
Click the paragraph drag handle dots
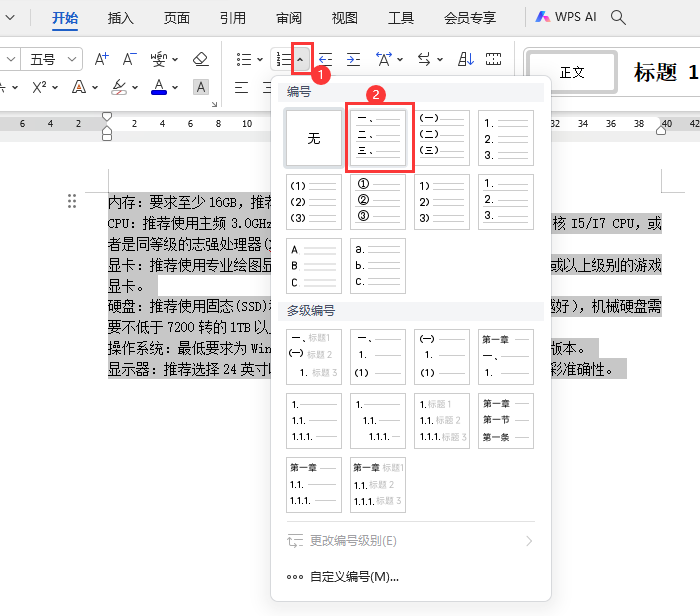[72, 201]
